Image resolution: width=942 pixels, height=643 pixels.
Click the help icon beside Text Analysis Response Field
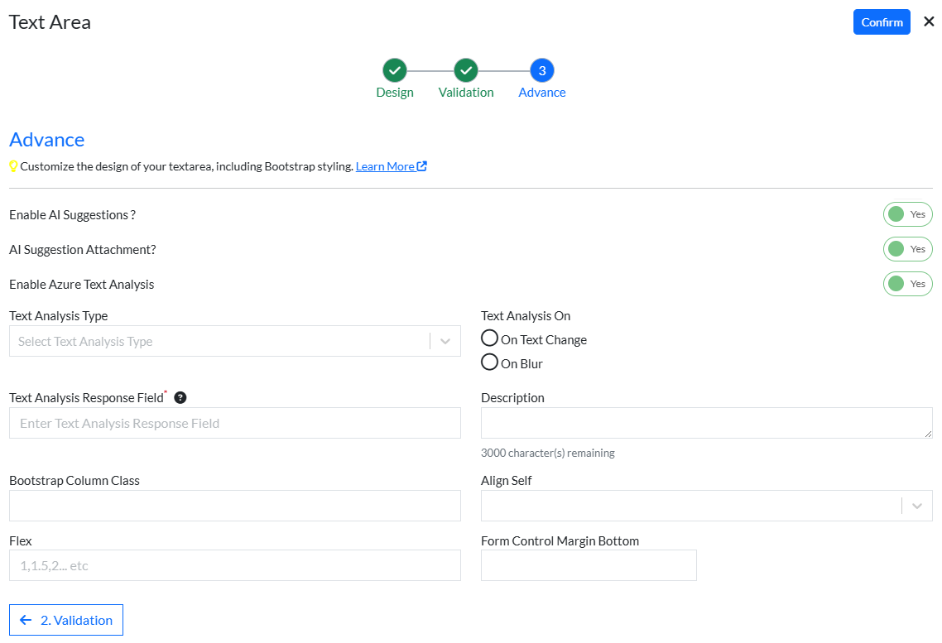[180, 398]
